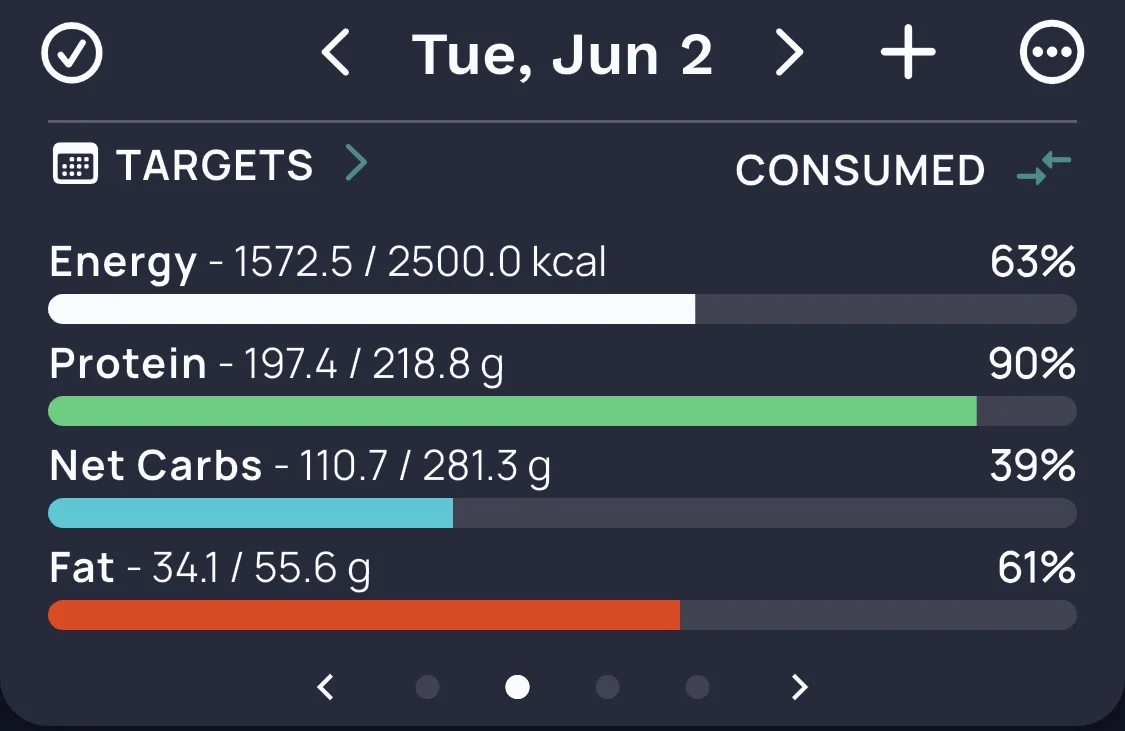Open the Tue, Jun 2 date picker
This screenshot has width=1125, height=731.
tap(562, 55)
